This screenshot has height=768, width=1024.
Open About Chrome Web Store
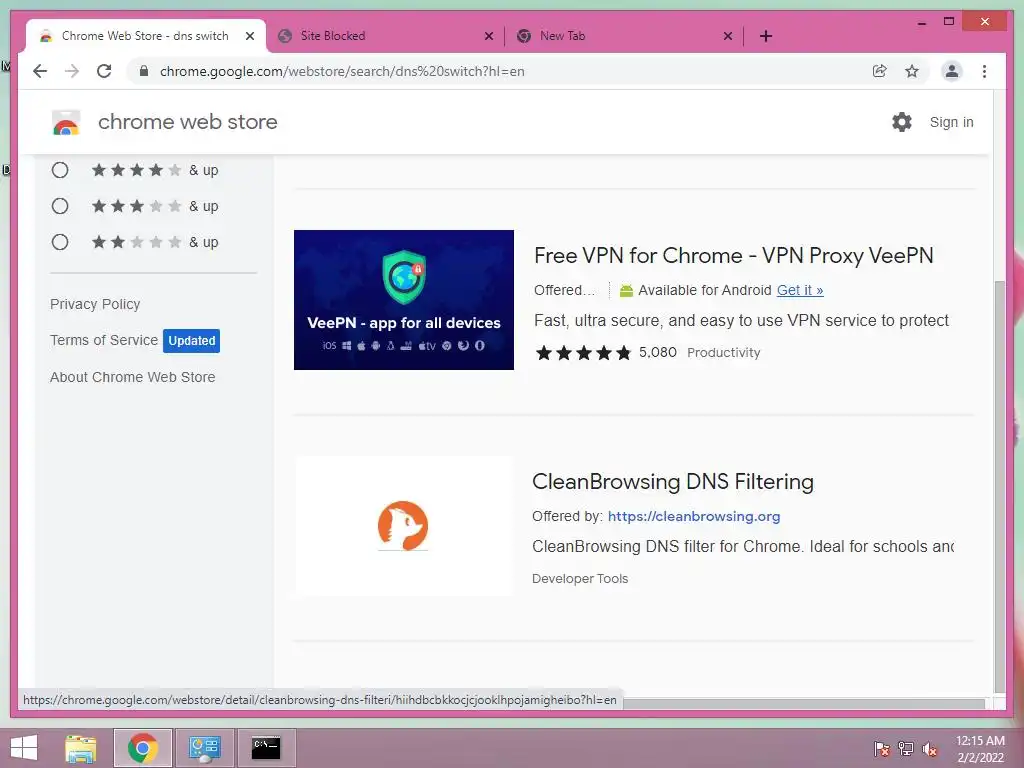(x=133, y=377)
